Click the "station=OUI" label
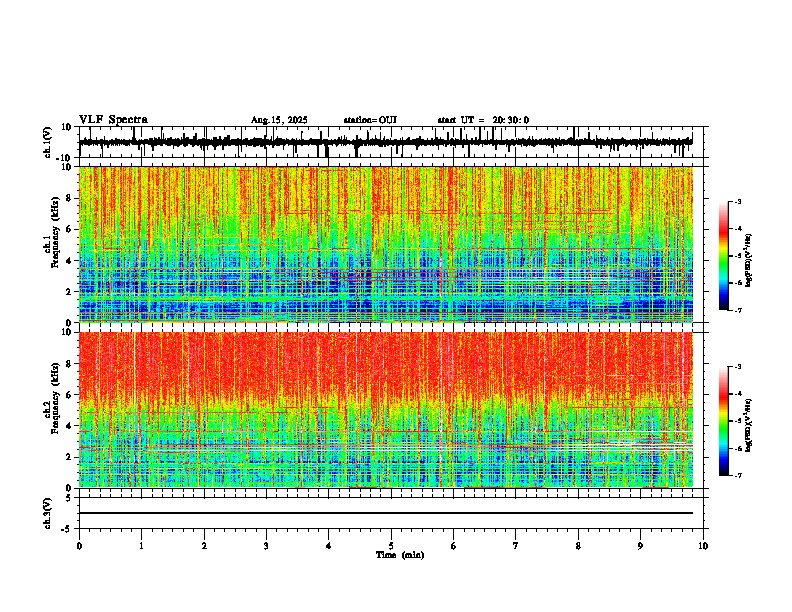 point(370,120)
